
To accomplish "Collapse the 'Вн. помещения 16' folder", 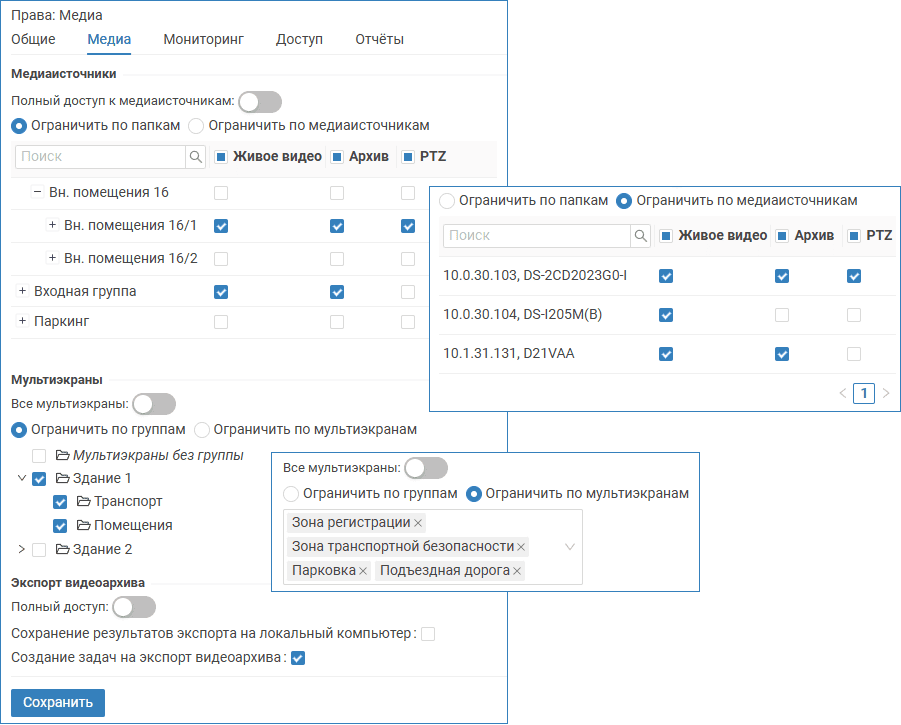I will [x=37, y=192].
